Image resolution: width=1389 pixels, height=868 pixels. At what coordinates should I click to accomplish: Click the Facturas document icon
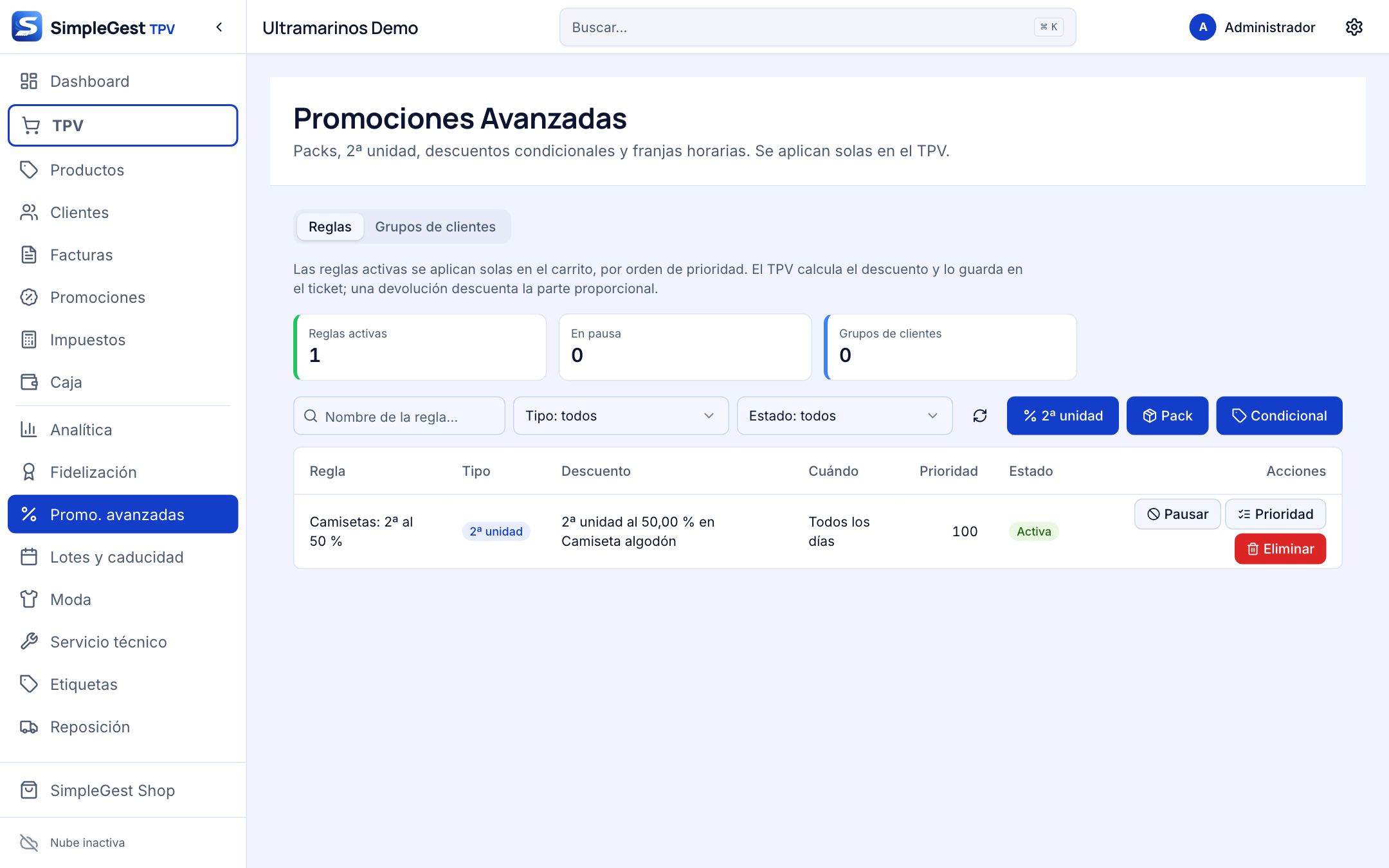29,255
